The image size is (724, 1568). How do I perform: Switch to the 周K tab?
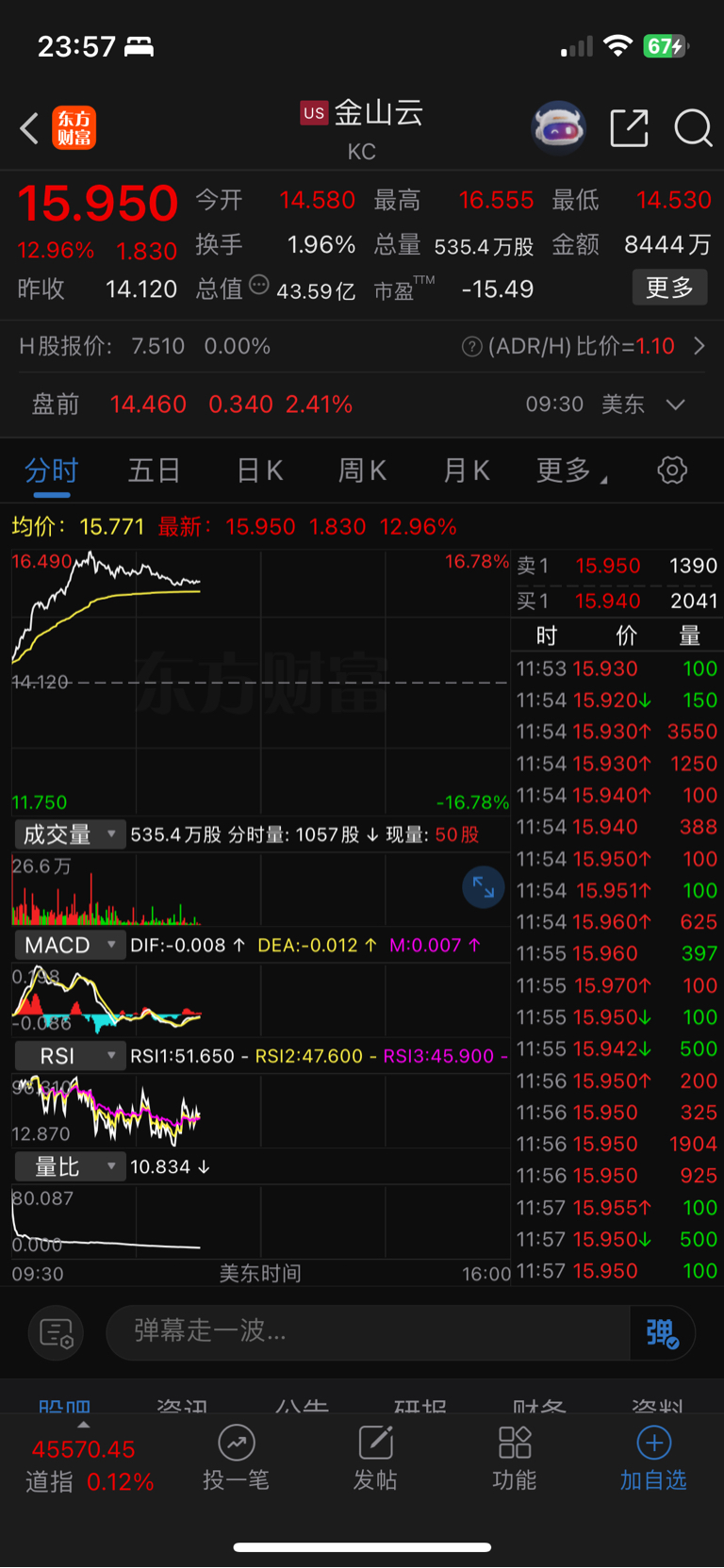click(362, 470)
